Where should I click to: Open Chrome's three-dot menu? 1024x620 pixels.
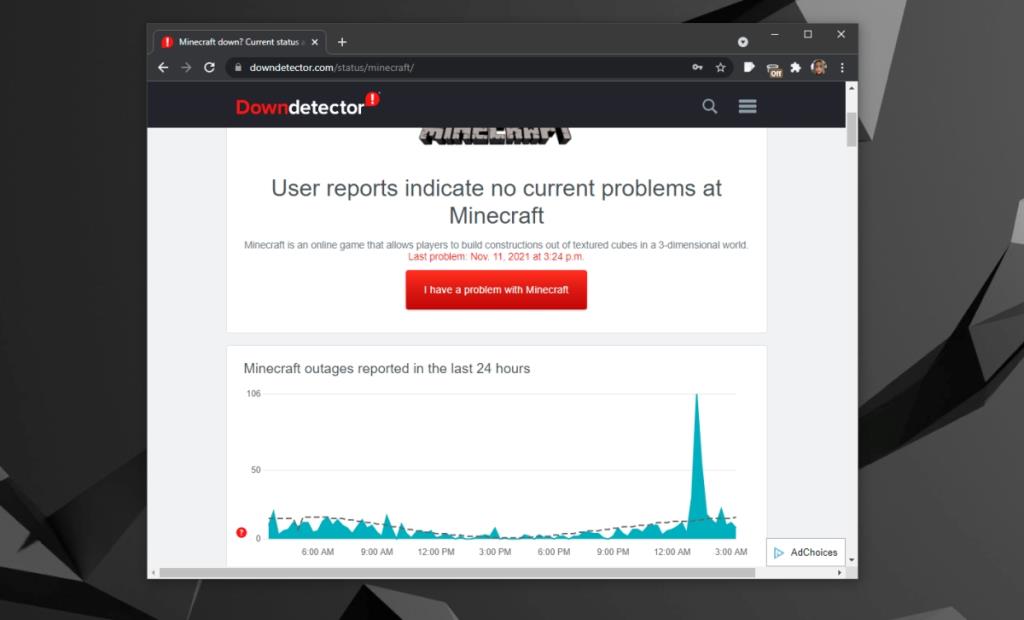coord(843,67)
